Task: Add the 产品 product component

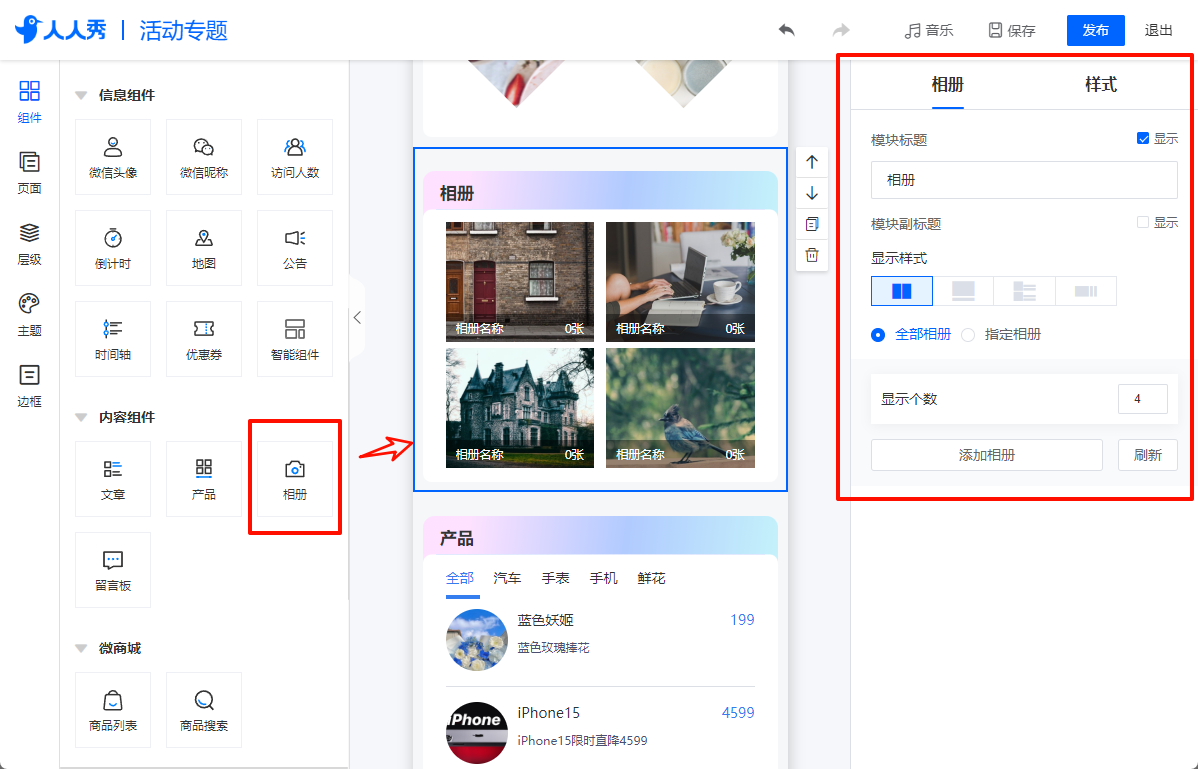Action: [204, 478]
